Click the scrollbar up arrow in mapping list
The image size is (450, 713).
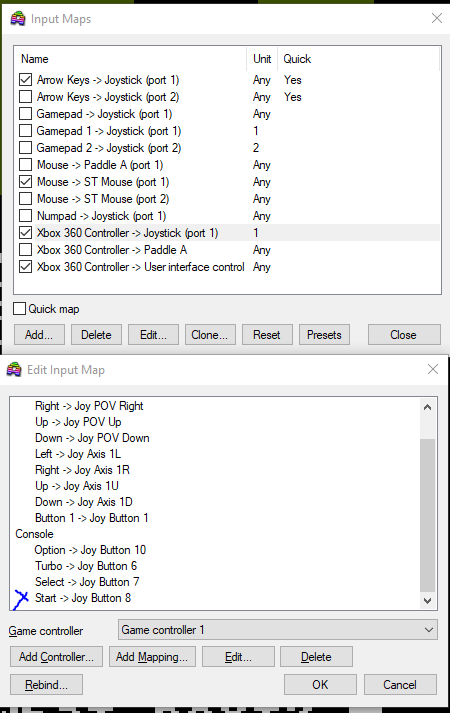427,407
